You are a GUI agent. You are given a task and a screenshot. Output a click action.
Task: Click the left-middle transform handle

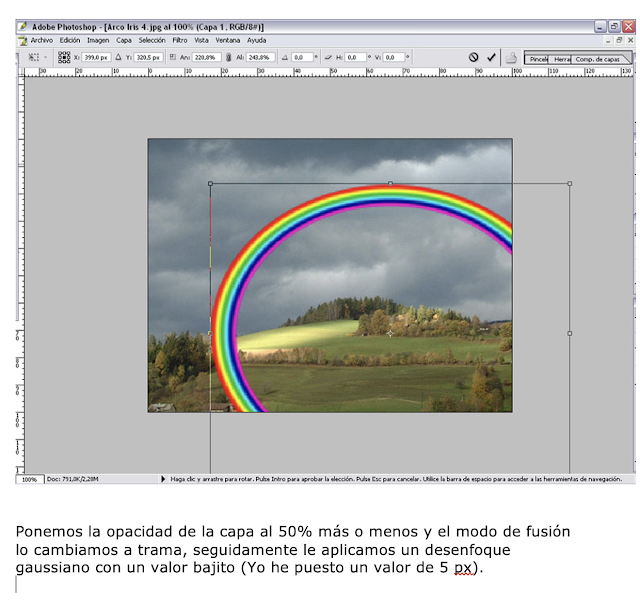211,334
